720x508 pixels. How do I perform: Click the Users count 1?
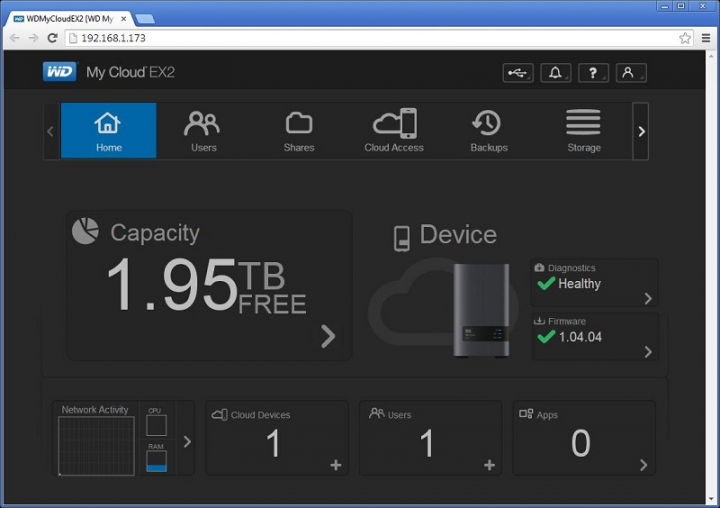point(427,443)
